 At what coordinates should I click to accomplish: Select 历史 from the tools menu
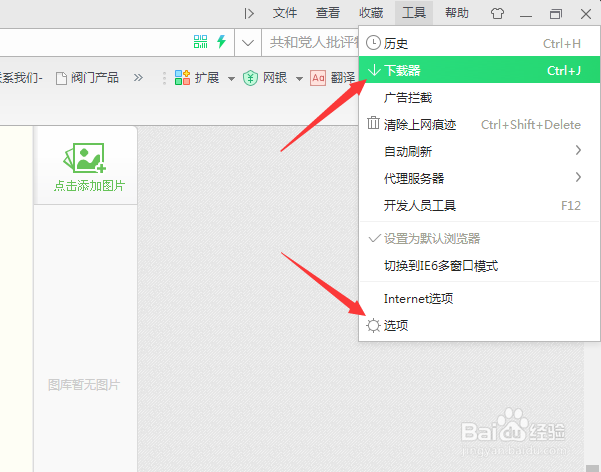(479, 43)
